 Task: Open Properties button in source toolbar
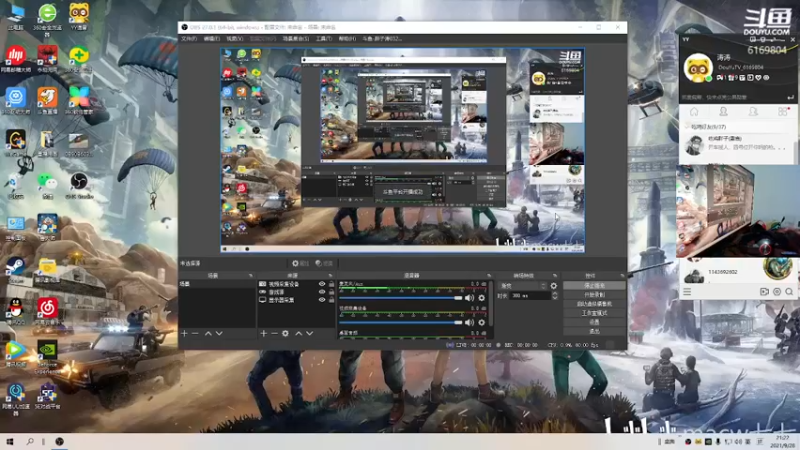[301, 263]
